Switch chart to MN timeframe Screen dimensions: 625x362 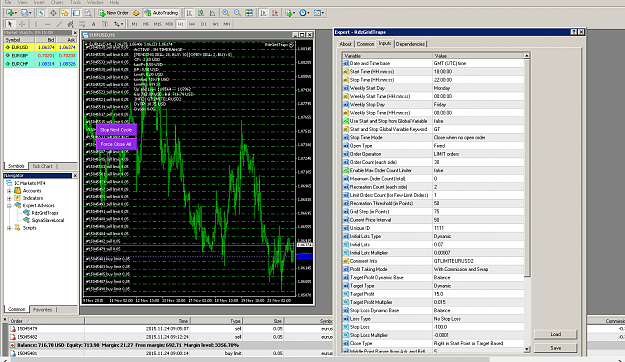tap(227, 24)
